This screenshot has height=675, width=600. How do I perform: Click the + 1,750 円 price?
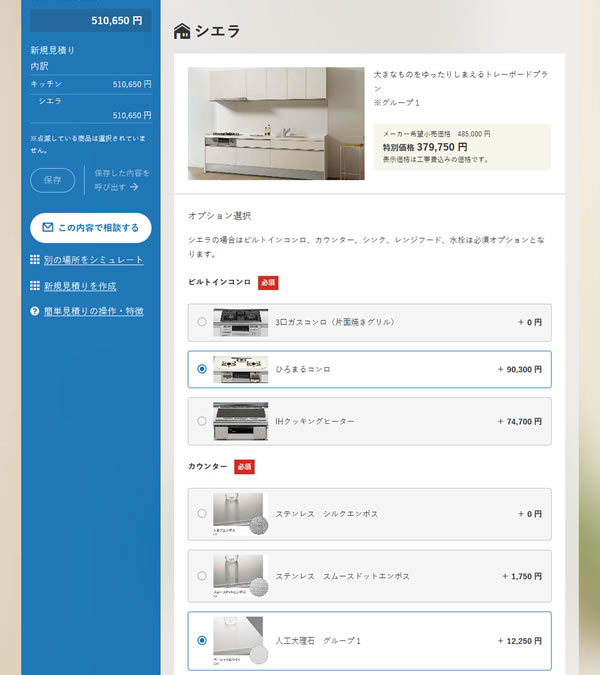pyautogui.click(x=522, y=576)
